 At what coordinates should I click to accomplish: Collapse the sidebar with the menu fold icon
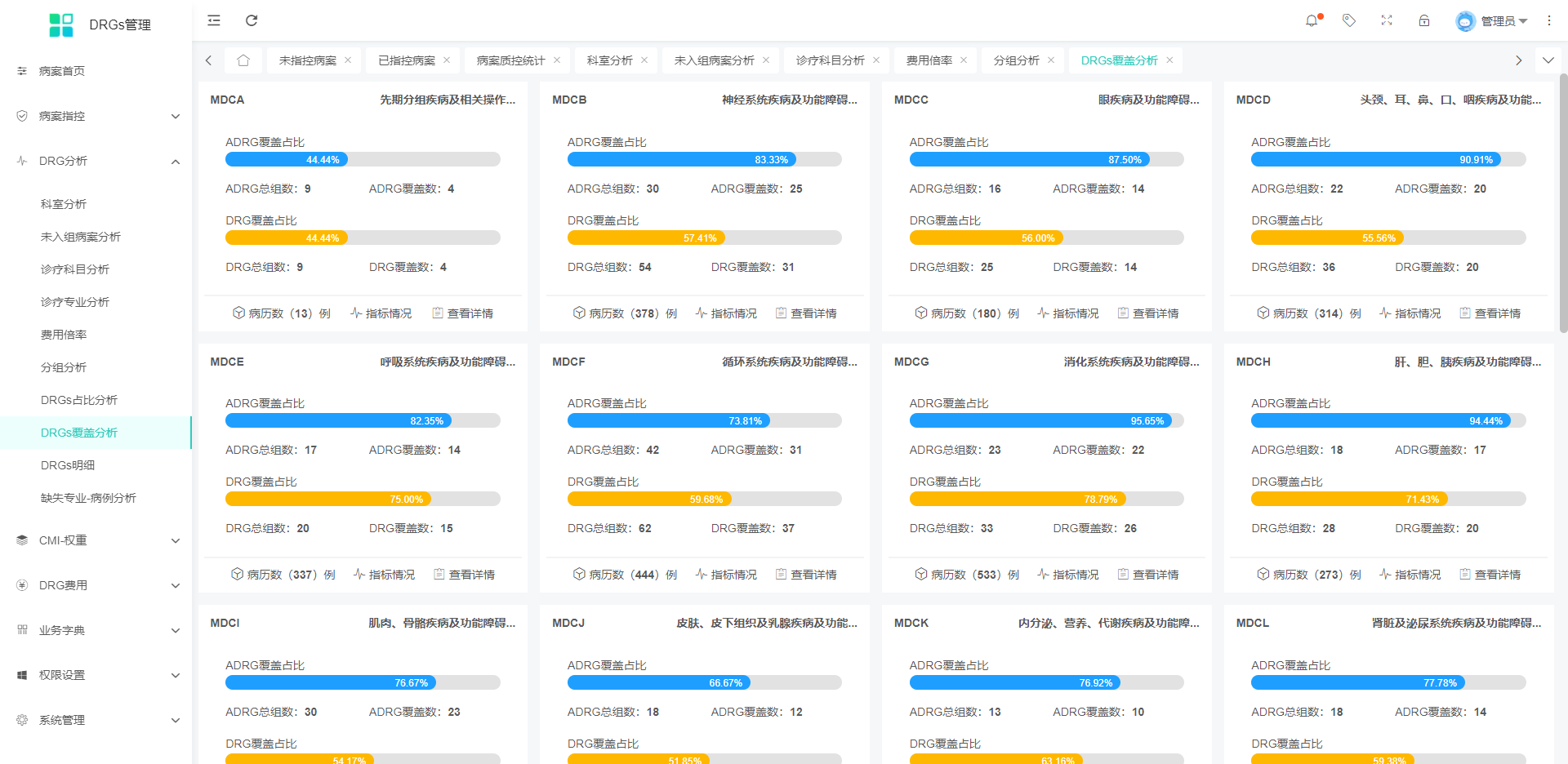214,20
